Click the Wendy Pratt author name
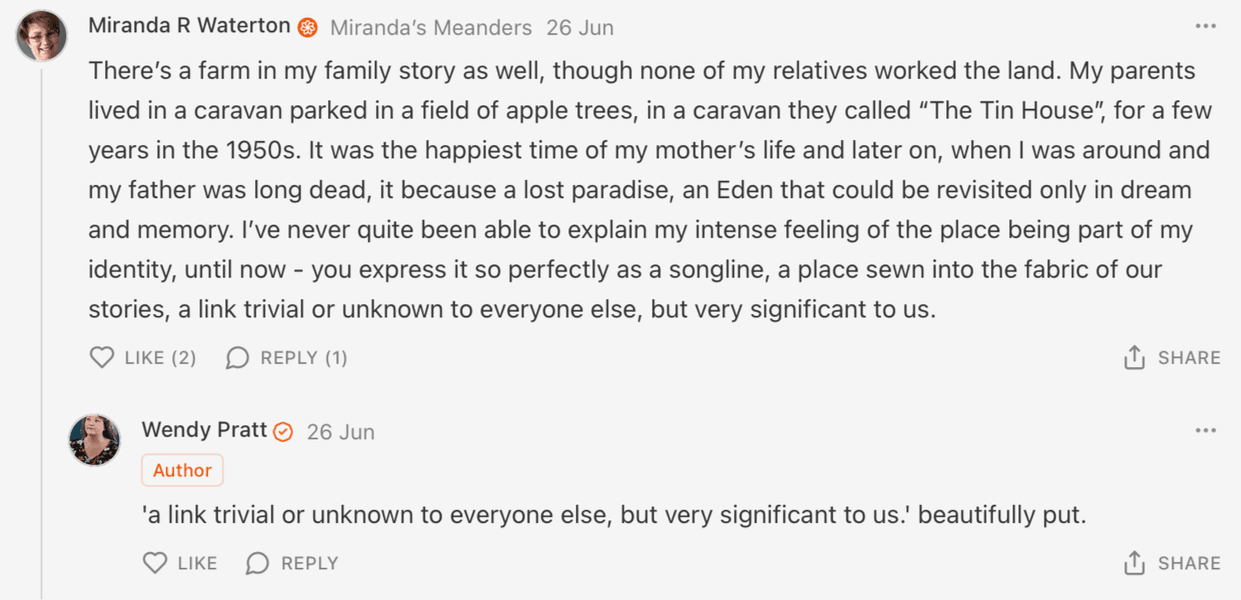Image resolution: width=1241 pixels, height=600 pixels. tap(204, 430)
